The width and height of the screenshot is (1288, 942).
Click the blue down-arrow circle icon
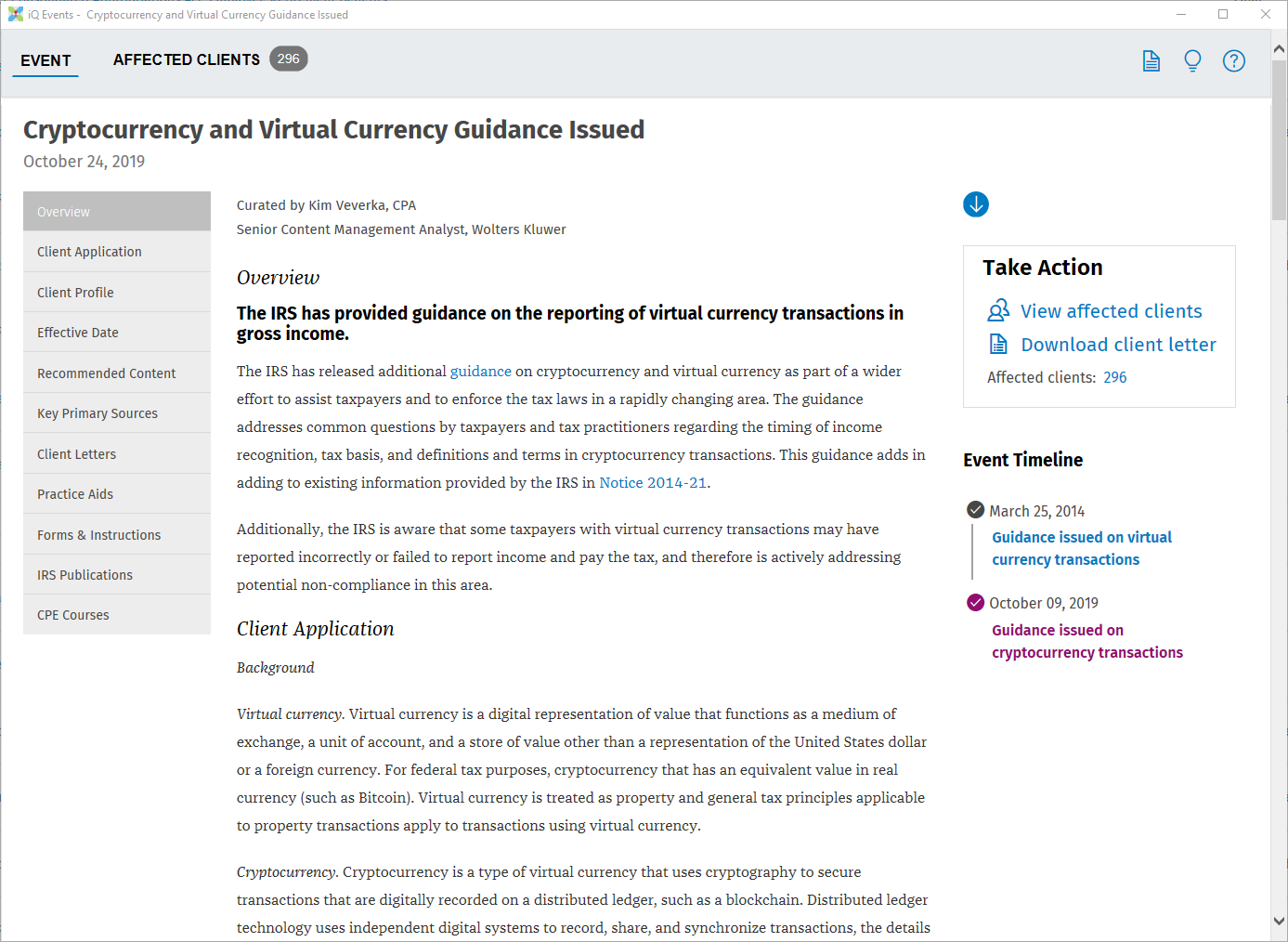click(x=975, y=204)
